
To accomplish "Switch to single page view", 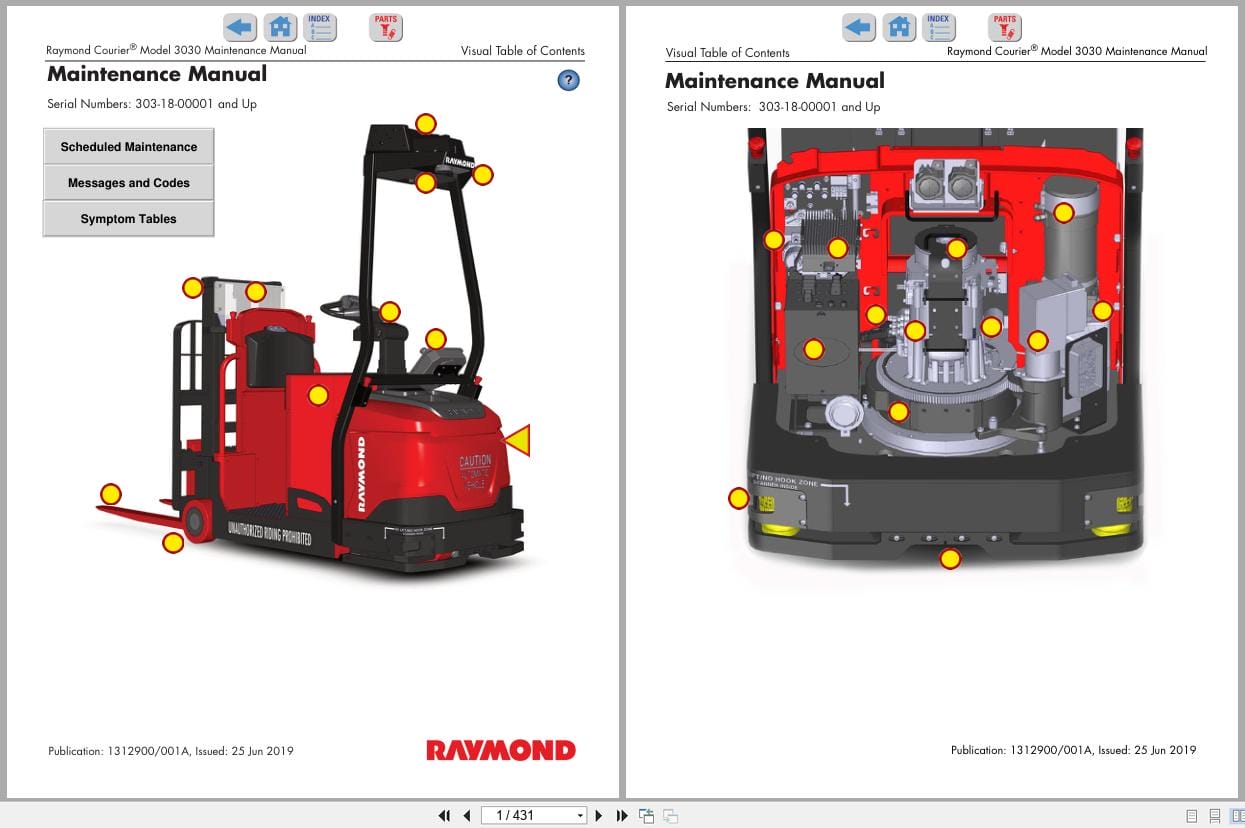I will (1191, 816).
